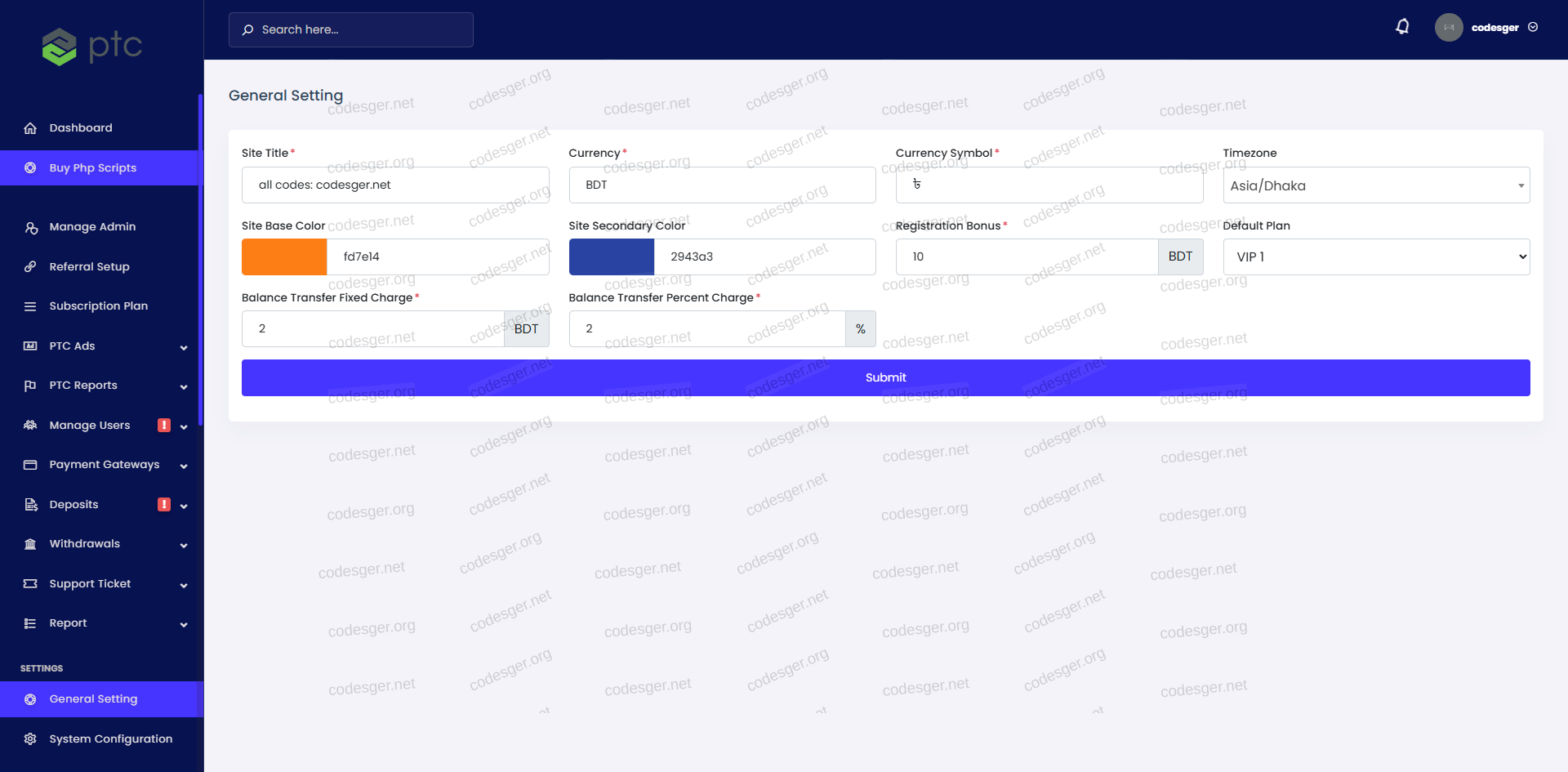This screenshot has height=772, width=1568.
Task: Open the Timezone Asia/Dhaka dropdown
Action: point(1375,185)
